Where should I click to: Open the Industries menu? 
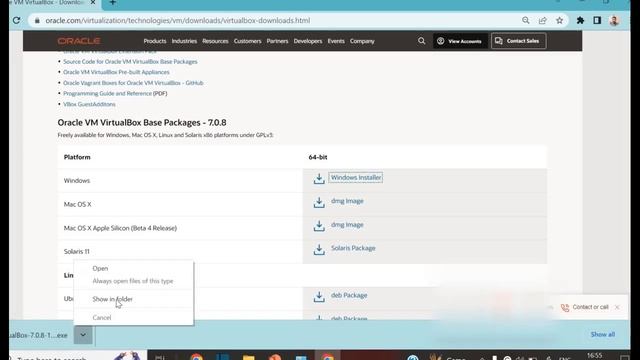[184, 41]
